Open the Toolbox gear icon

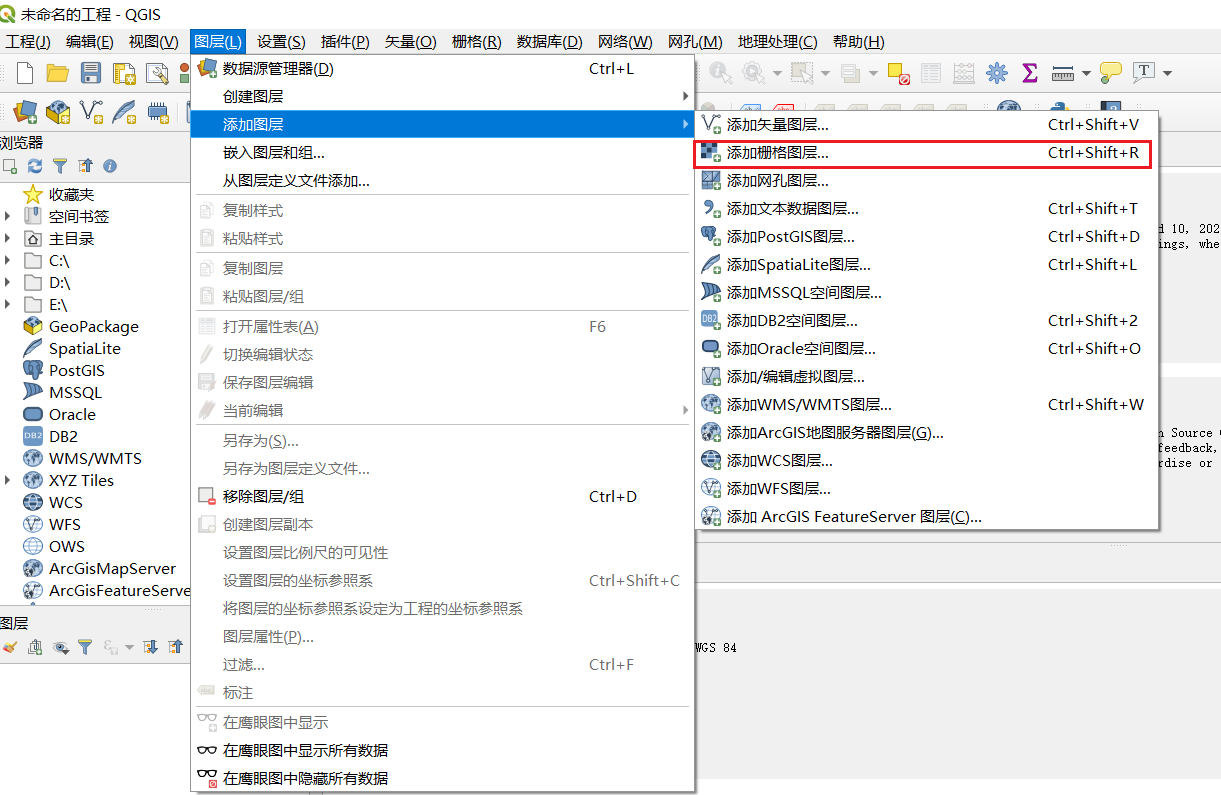point(997,73)
